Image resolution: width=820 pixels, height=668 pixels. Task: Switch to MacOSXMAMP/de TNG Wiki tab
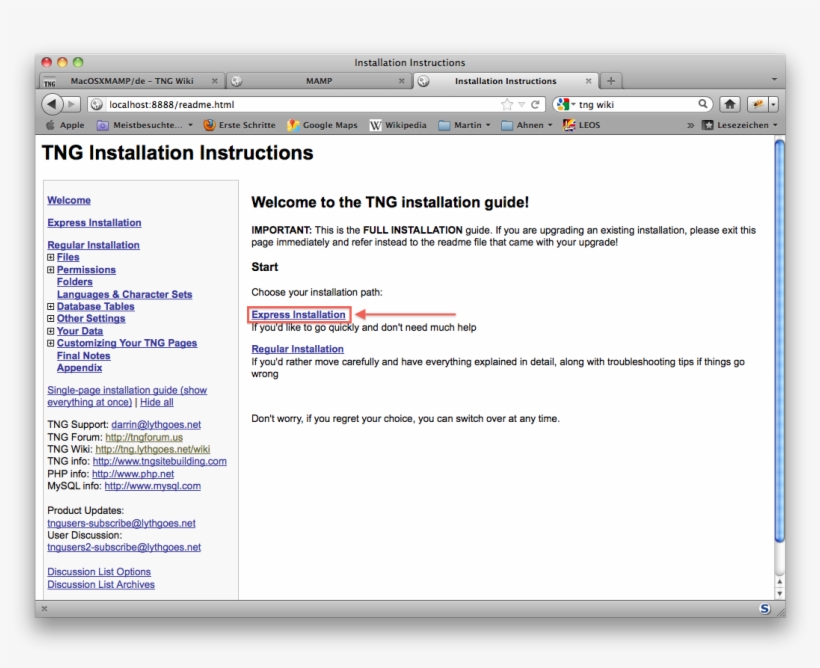pos(132,81)
